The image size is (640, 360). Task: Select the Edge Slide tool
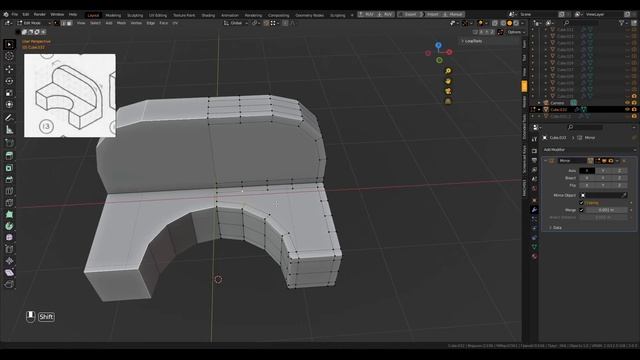coord(9,249)
